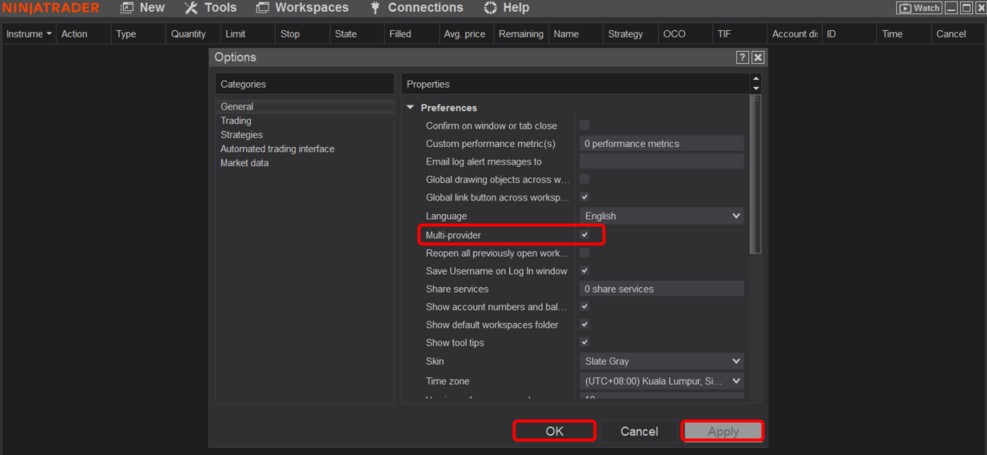Select the General category
Screen dimensions: 987x455
tap(305, 107)
